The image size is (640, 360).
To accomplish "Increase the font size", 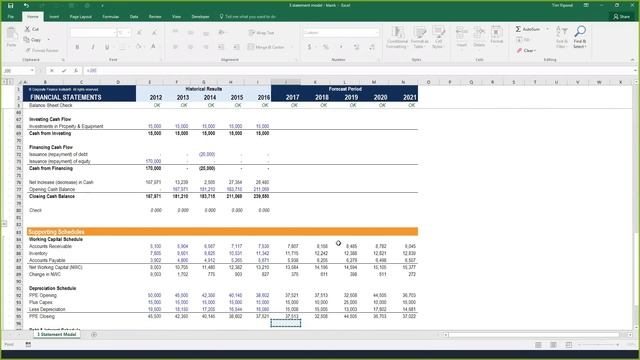I will coord(139,32).
